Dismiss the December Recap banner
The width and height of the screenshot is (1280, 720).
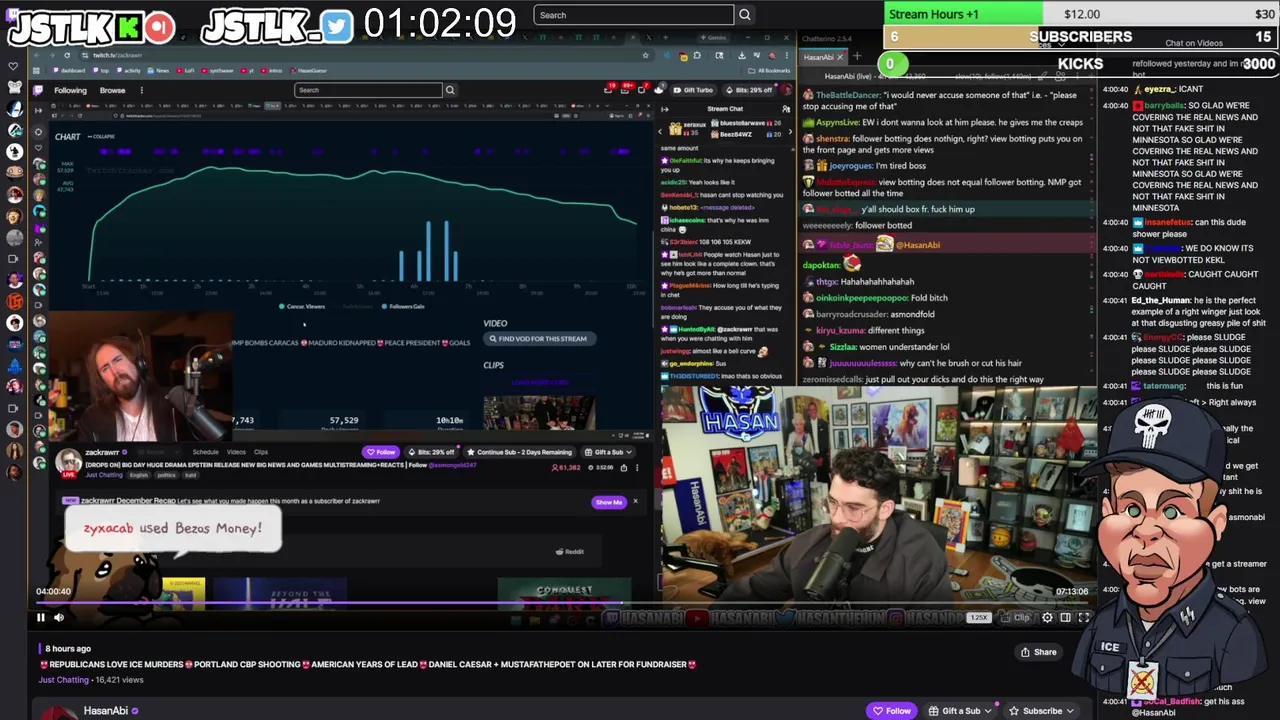(635, 501)
